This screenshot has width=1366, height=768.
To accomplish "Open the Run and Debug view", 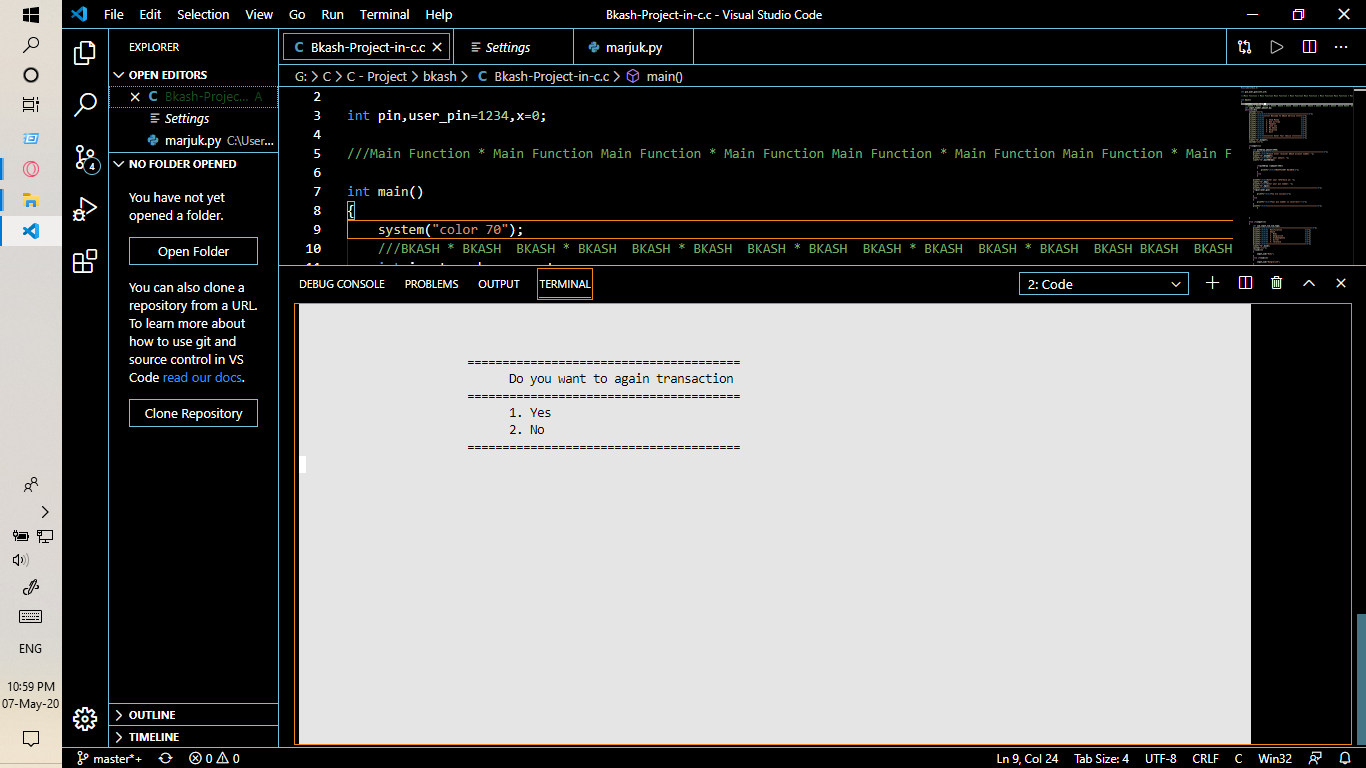I will pyautogui.click(x=85, y=209).
